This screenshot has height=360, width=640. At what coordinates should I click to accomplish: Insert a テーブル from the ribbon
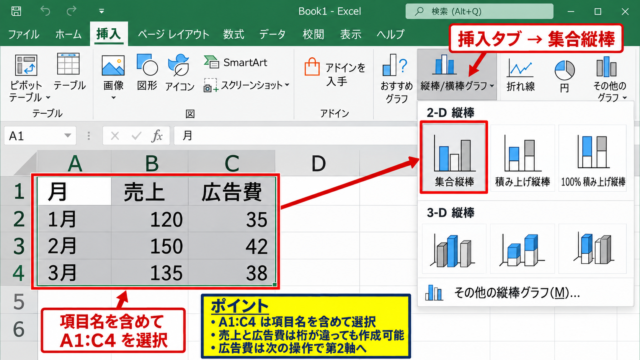click(69, 71)
